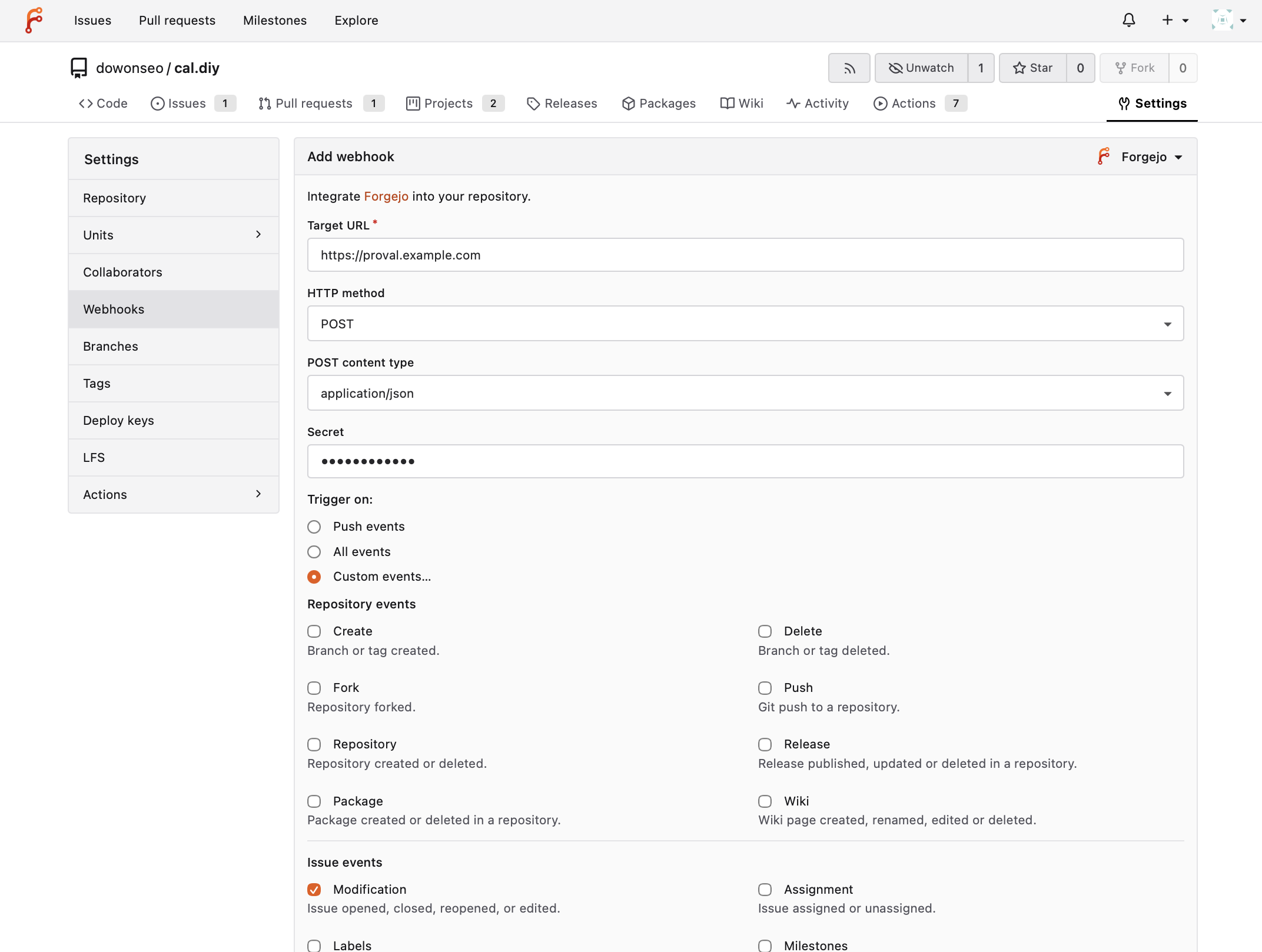Open Collaborators settings
Image resolution: width=1262 pixels, height=952 pixels.
[174, 272]
